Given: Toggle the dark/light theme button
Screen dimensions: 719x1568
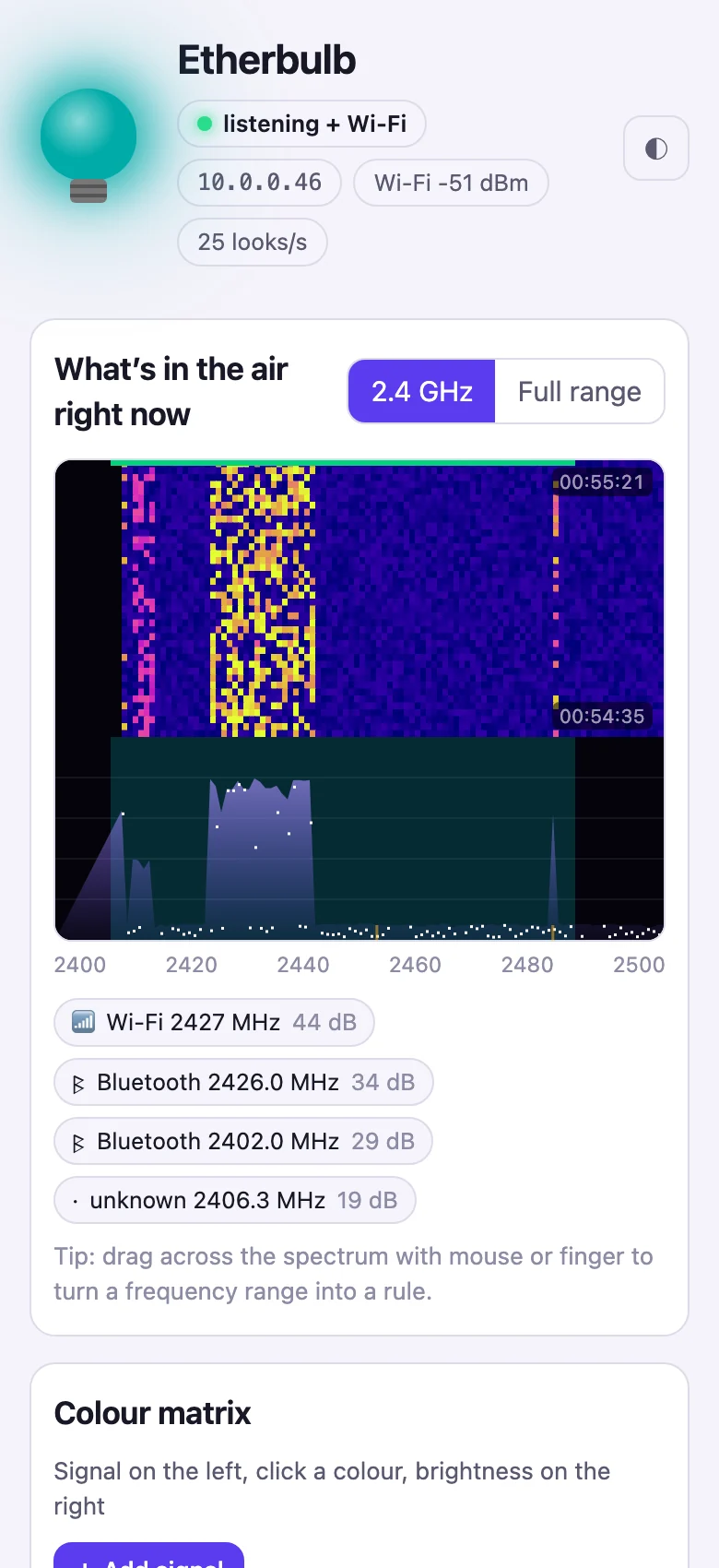Looking at the screenshot, I should (x=655, y=148).
